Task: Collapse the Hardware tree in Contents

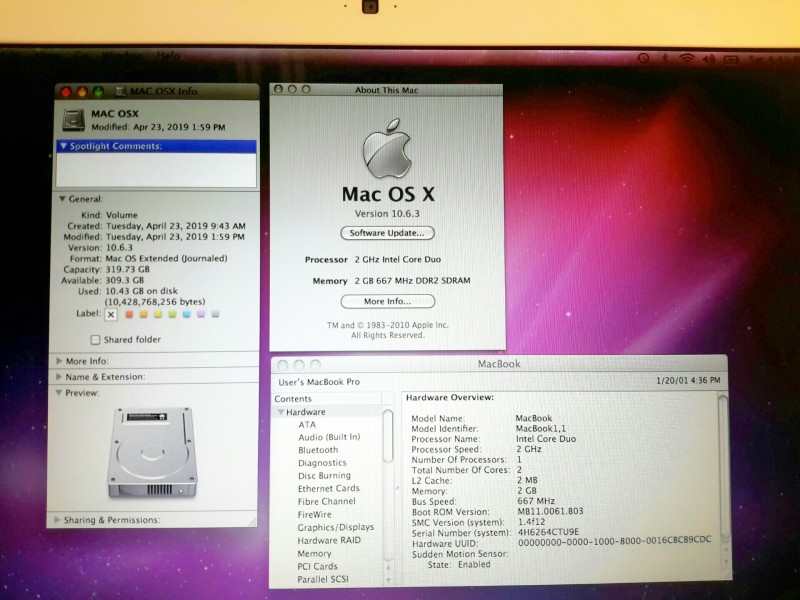Action: (280, 412)
